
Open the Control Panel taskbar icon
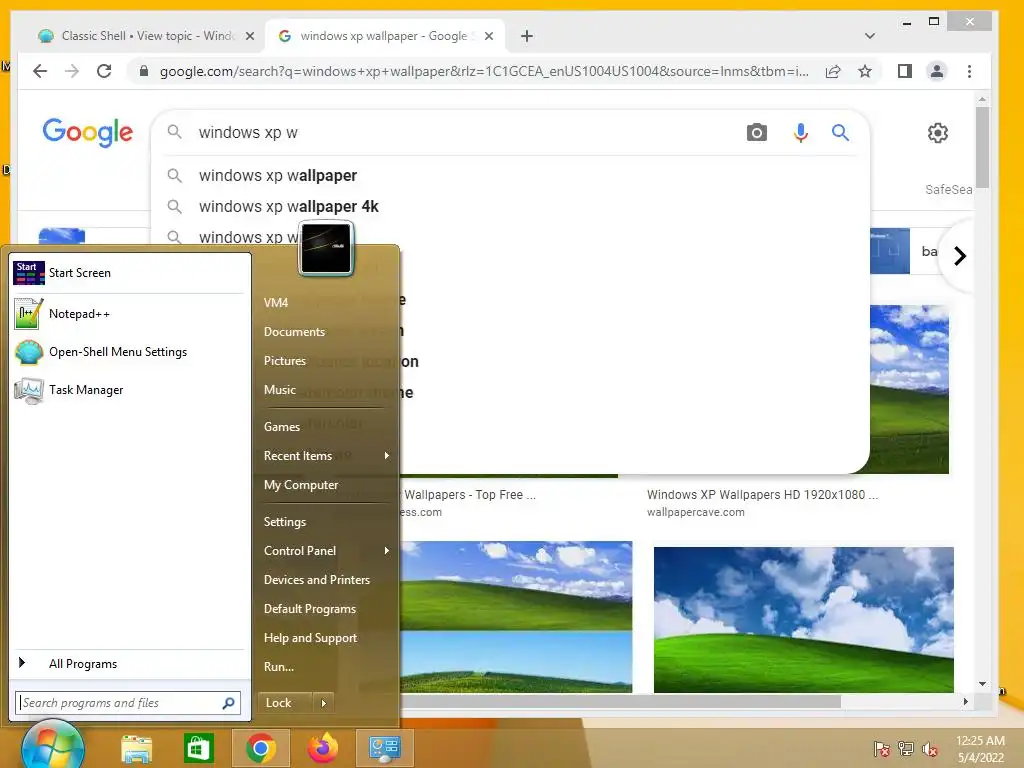coord(385,748)
